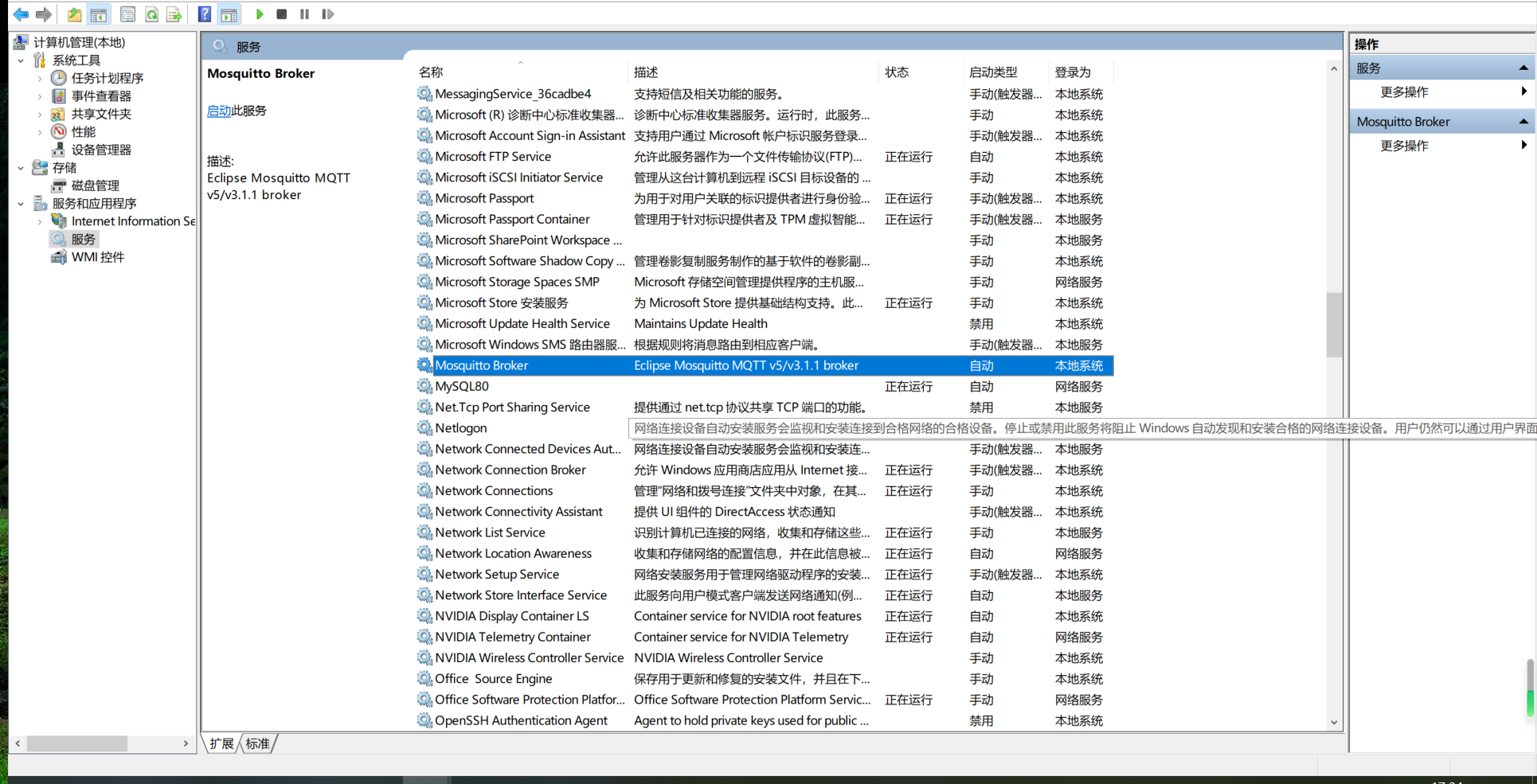Collapse the 系统工具 tree node
1537x784 pixels.
point(21,60)
